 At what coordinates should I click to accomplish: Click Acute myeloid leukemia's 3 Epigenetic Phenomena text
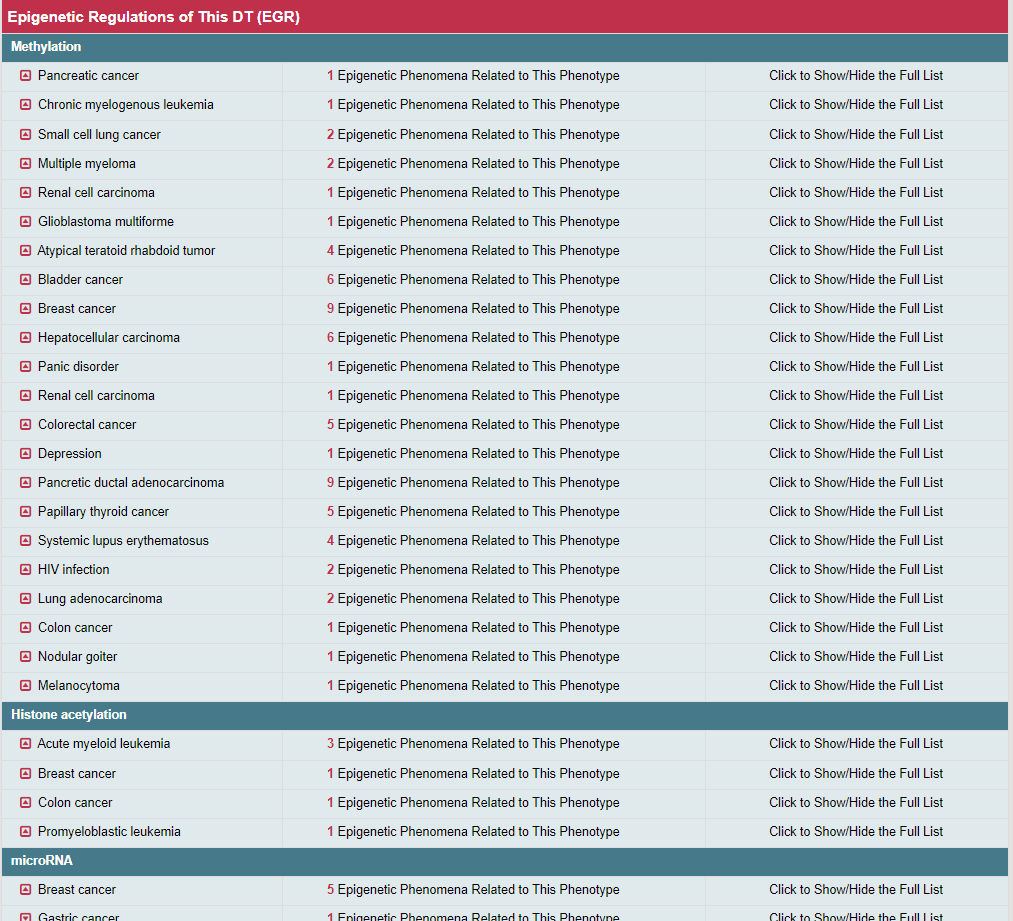coord(473,743)
